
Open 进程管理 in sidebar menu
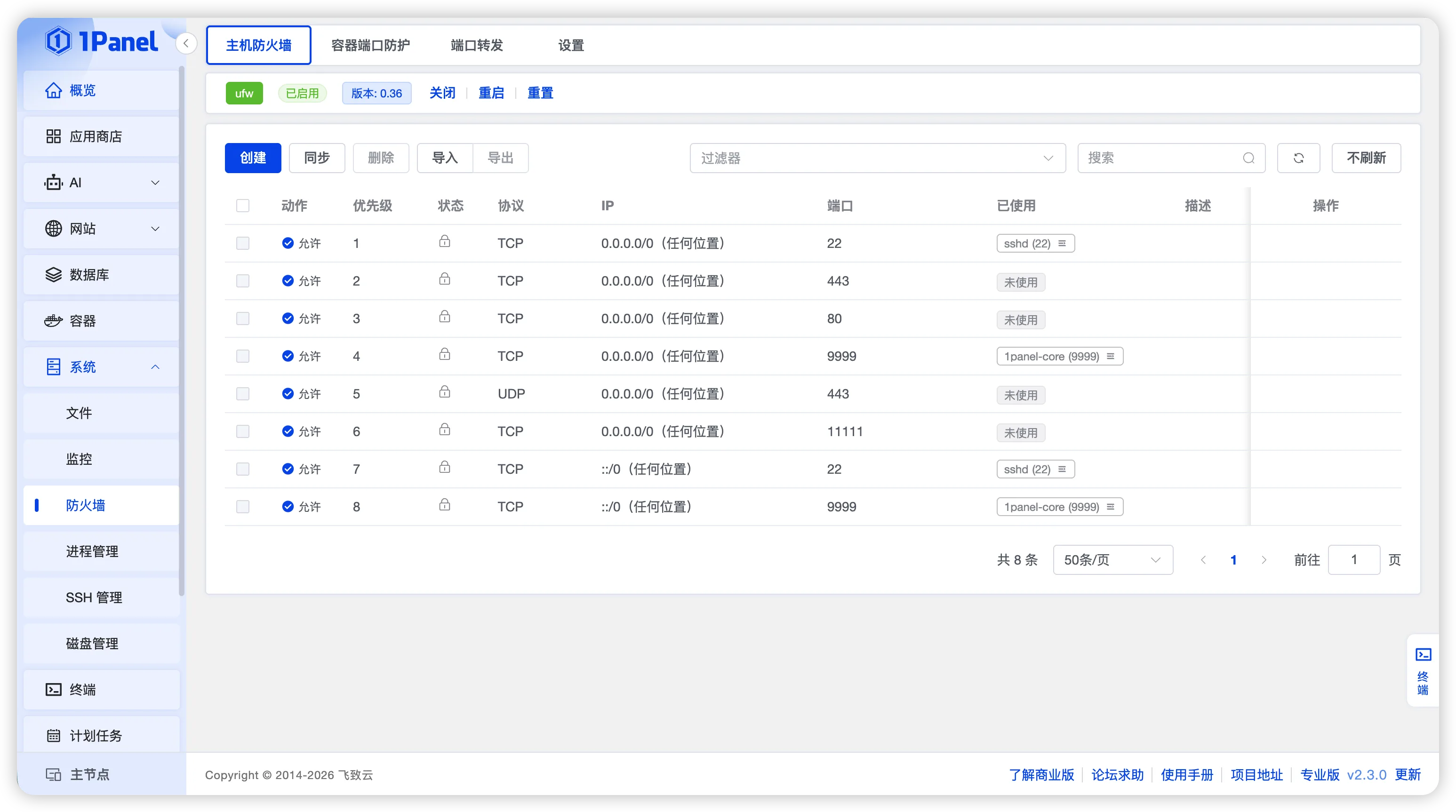(101, 551)
